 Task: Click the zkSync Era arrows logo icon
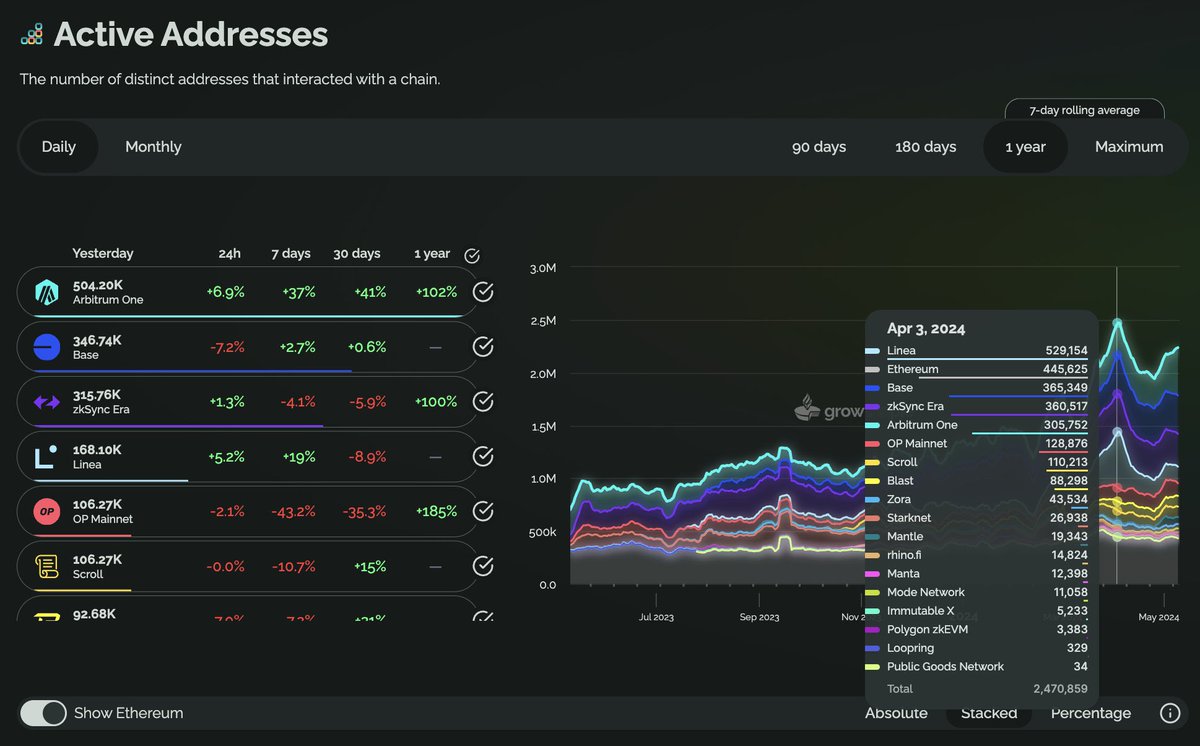pos(47,402)
